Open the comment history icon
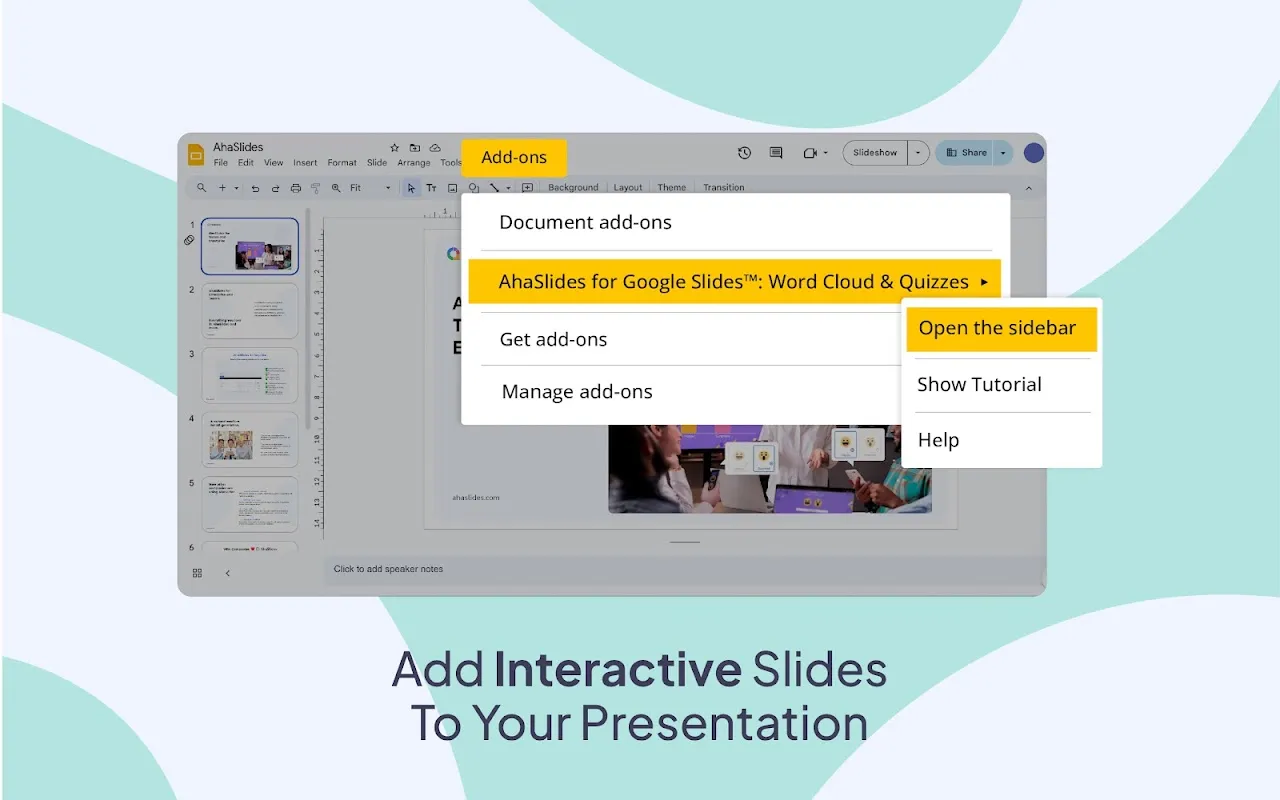The width and height of the screenshot is (1280, 800). pos(775,152)
